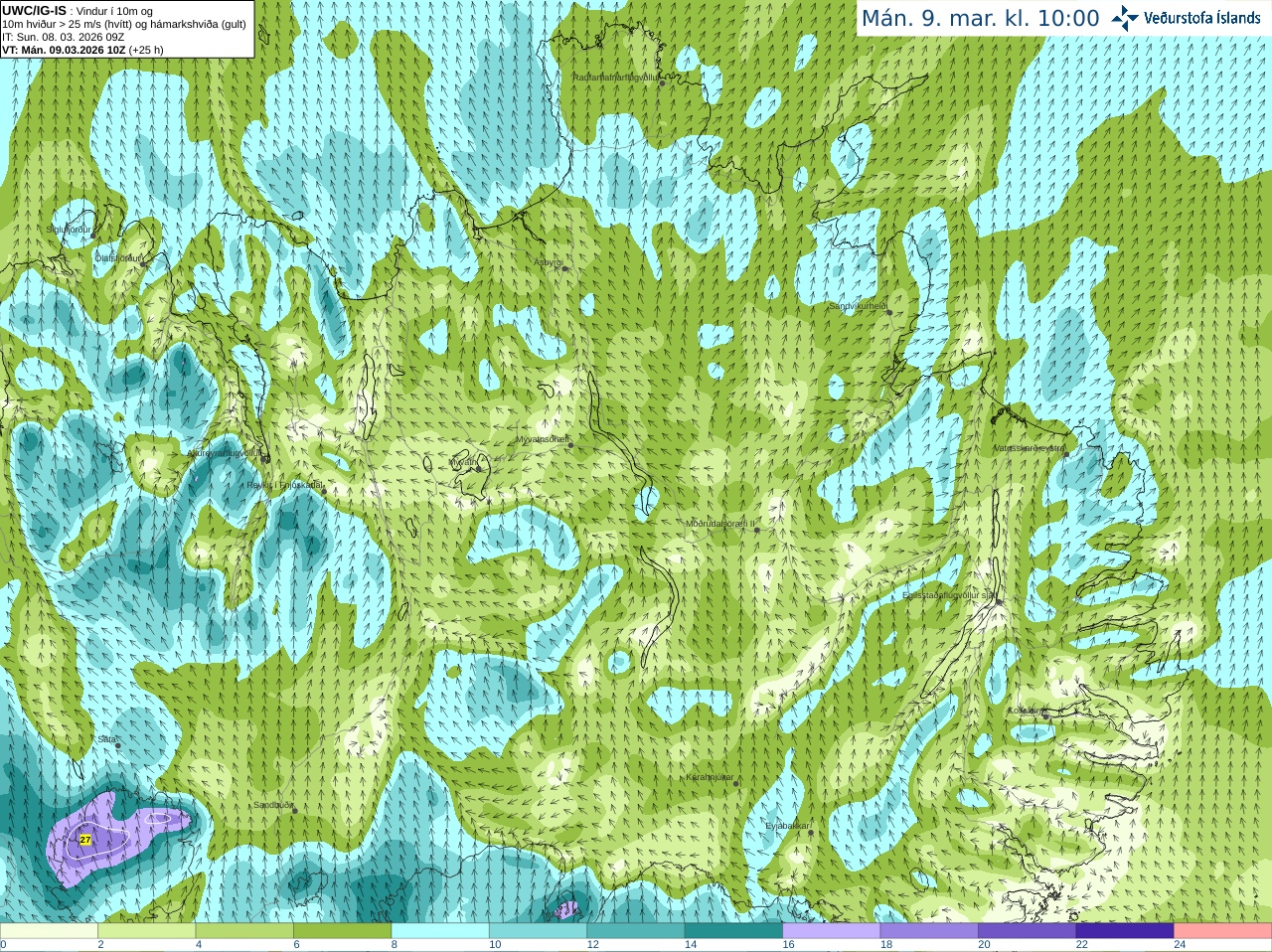The image size is (1272, 952).
Task: Pick the medium purple 18–20 m/s legend swatch
Action: (930, 931)
